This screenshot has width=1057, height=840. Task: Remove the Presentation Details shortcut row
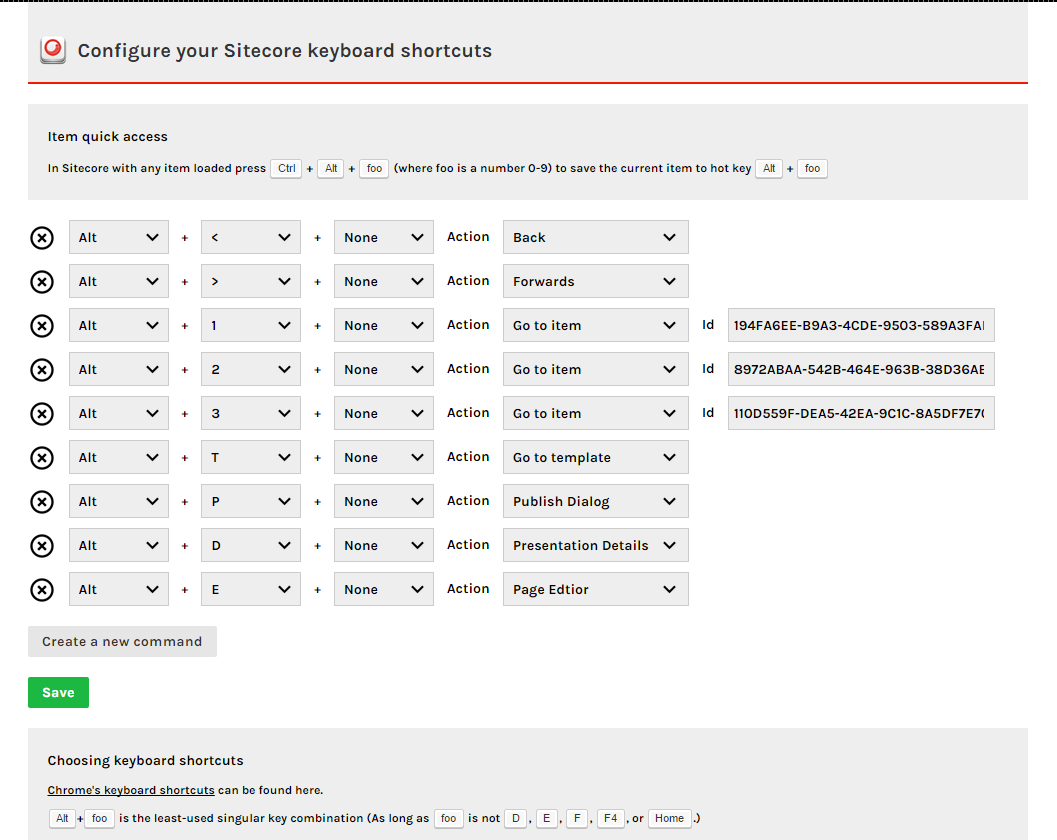[42, 546]
